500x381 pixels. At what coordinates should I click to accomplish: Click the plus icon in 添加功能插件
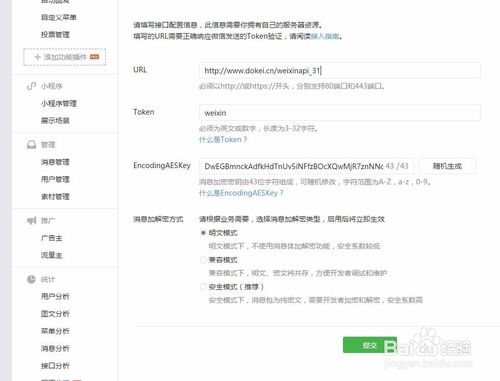37,57
